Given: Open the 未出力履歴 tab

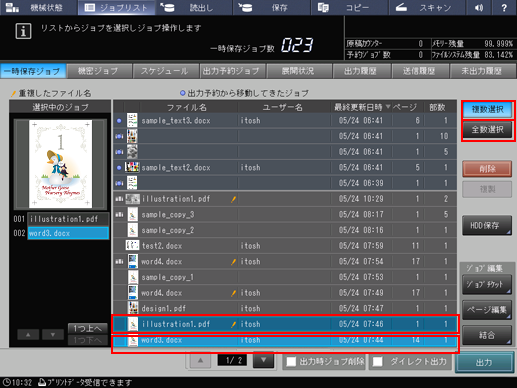Looking at the screenshot, I should click(482, 71).
